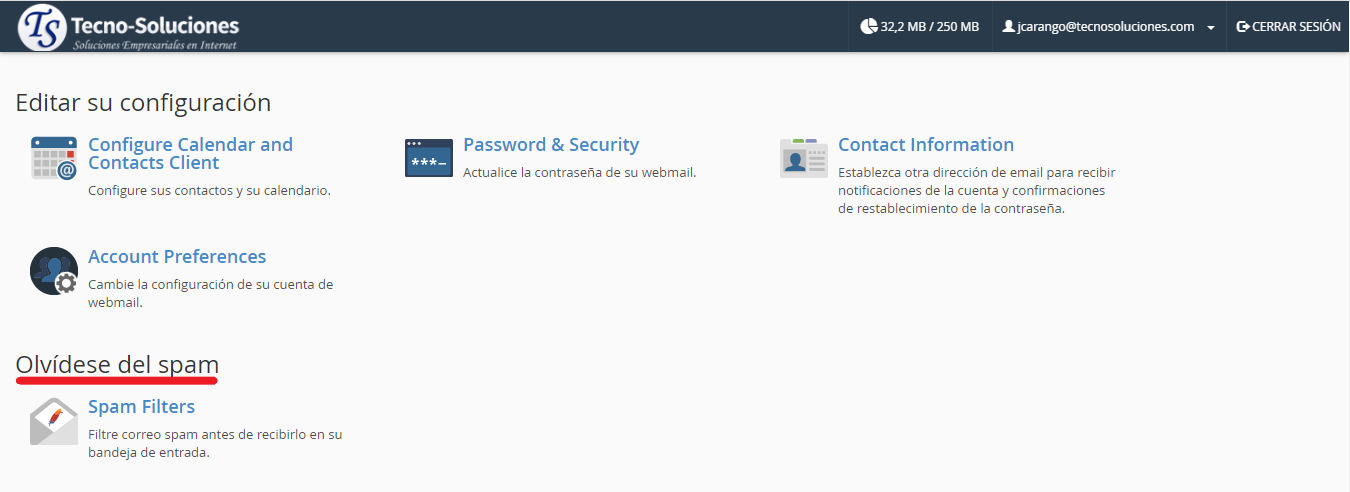Open the Password & Security link

point(551,145)
